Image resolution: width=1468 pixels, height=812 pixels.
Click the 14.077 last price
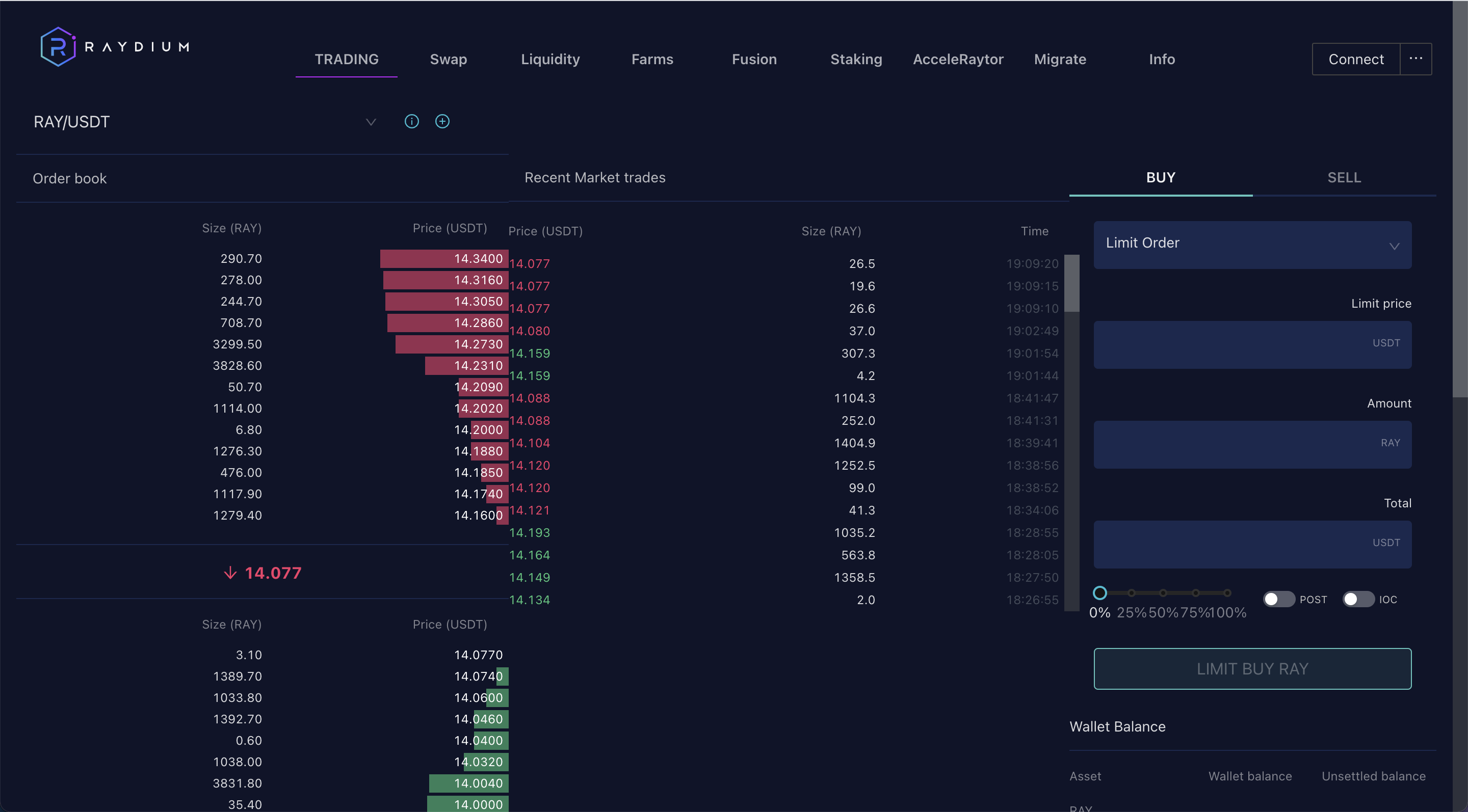(x=273, y=573)
